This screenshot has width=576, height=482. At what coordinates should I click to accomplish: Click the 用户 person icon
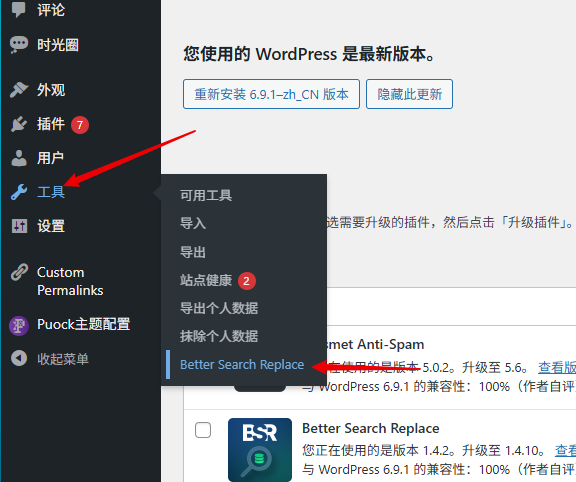(19, 158)
